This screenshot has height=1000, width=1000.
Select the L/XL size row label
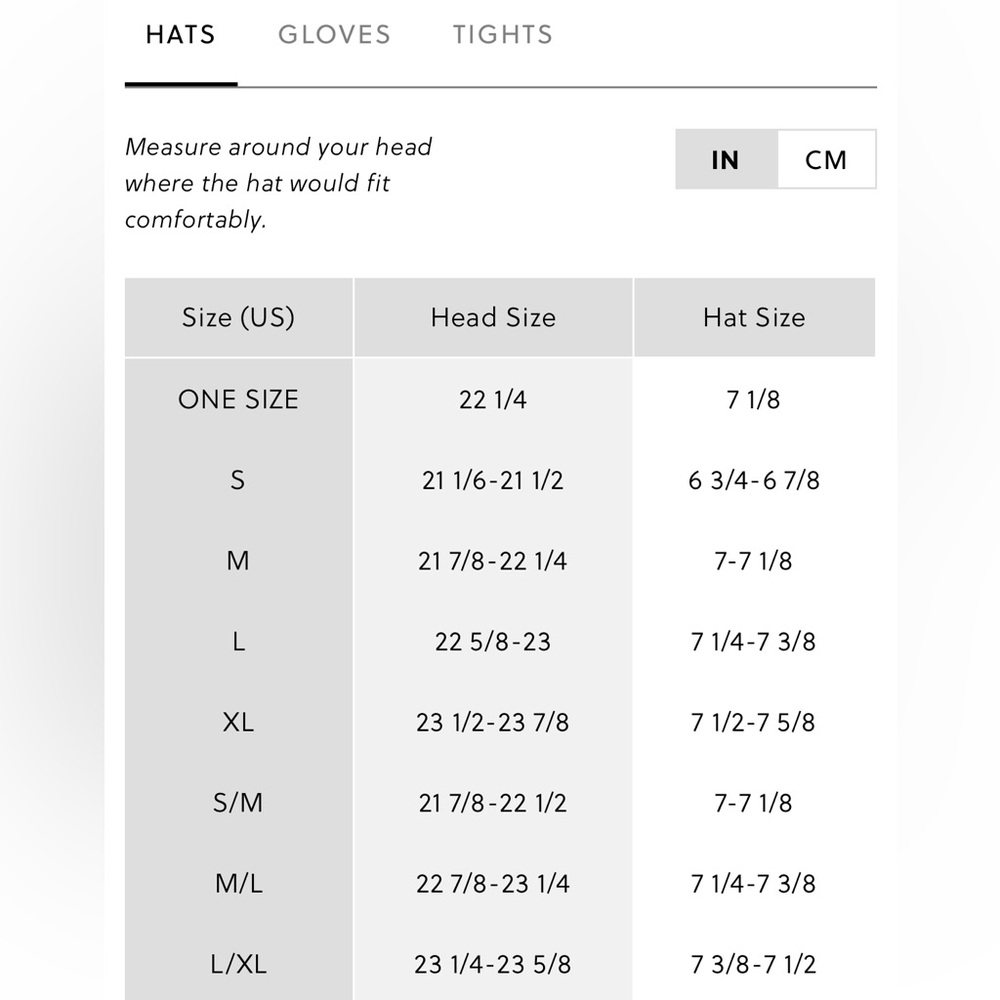point(239,964)
